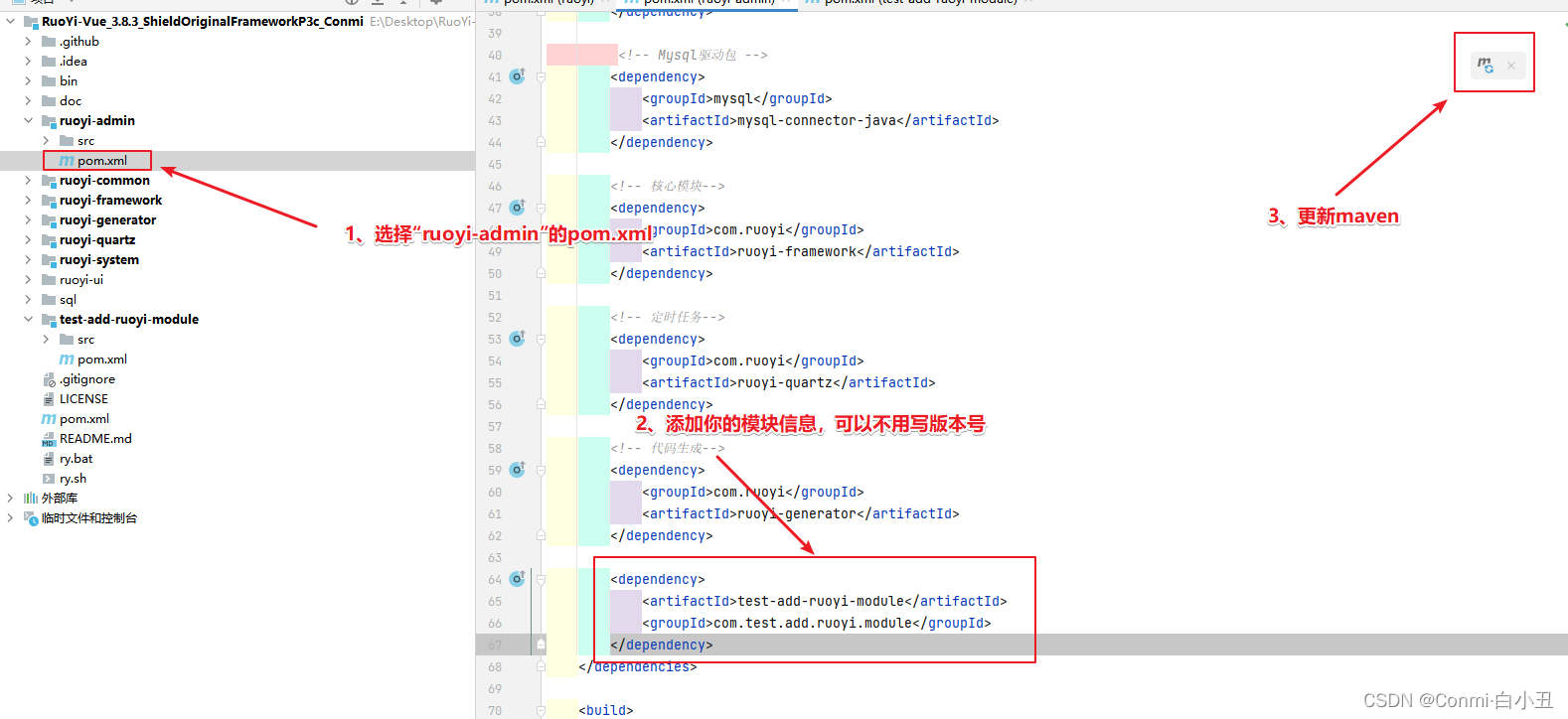Click ruoyi-generator artifactId text
This screenshot has width=1568, height=719.
[797, 513]
